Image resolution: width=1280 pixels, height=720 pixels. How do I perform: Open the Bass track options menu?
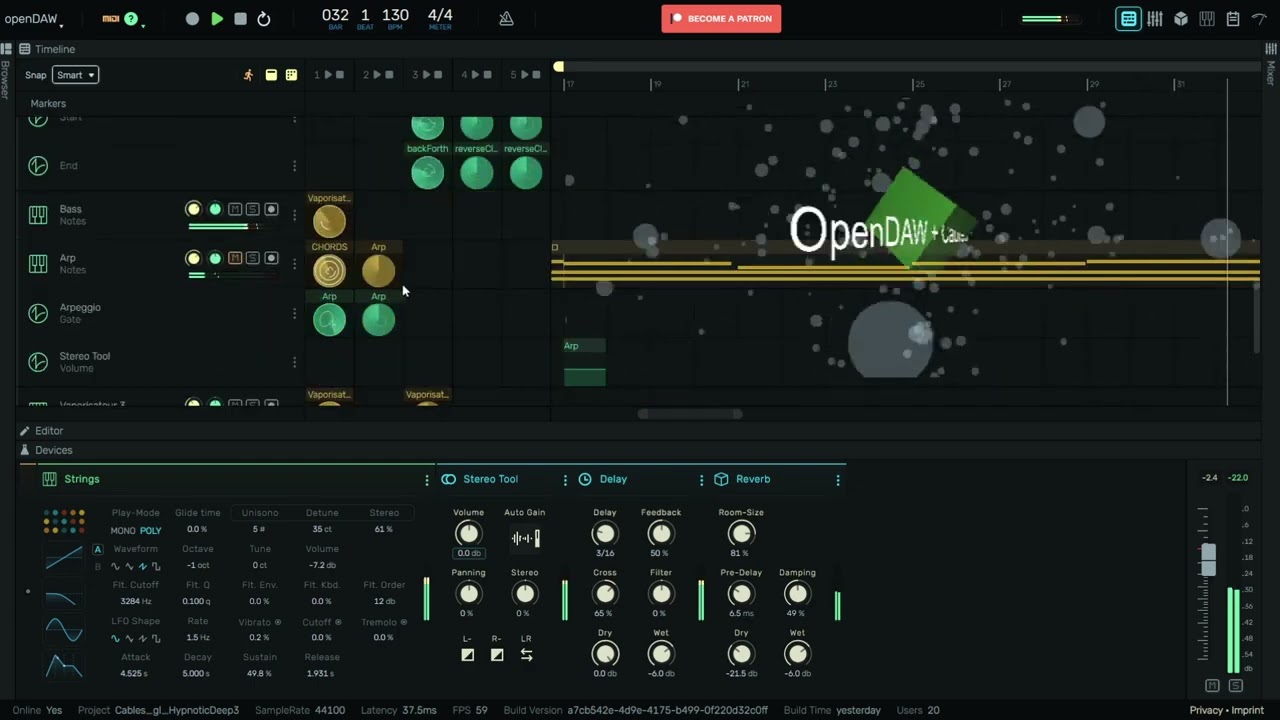coord(294,215)
